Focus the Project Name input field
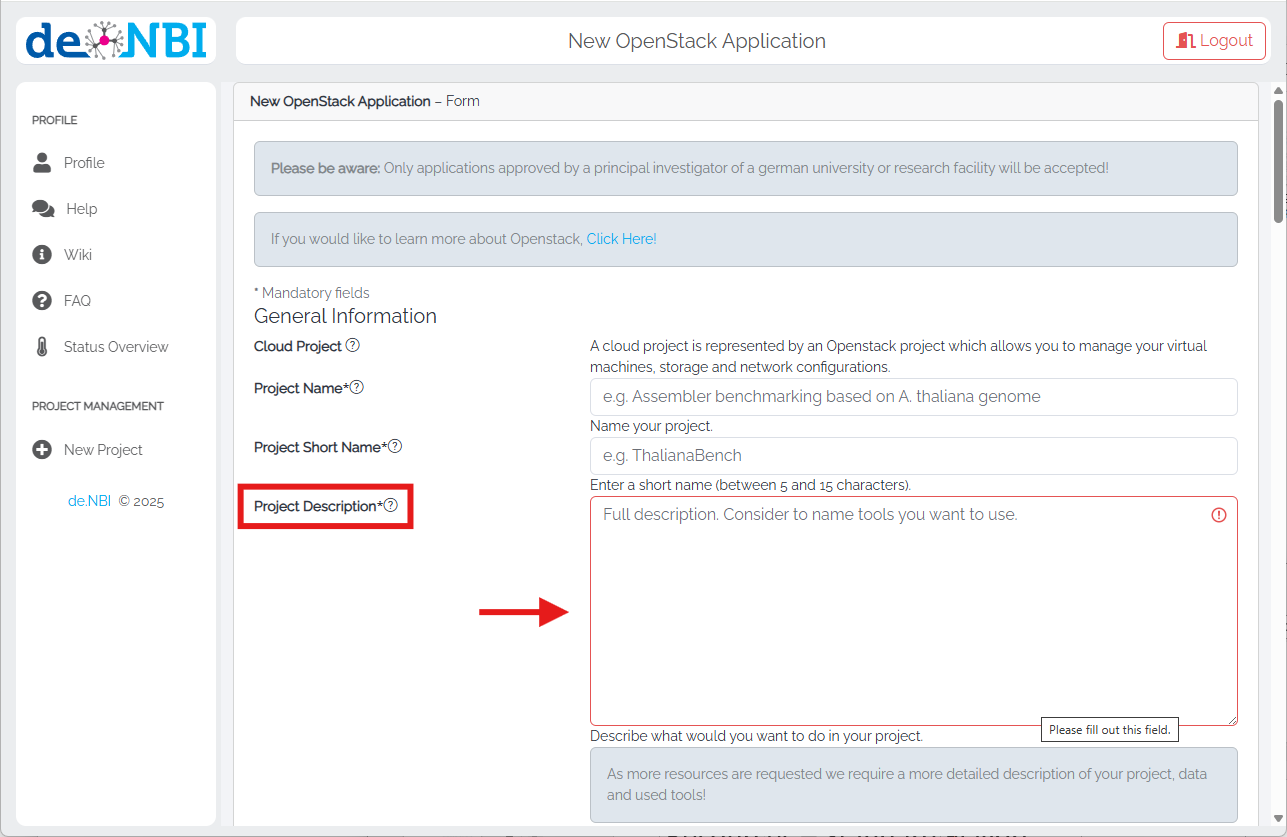1287x837 pixels. click(914, 396)
